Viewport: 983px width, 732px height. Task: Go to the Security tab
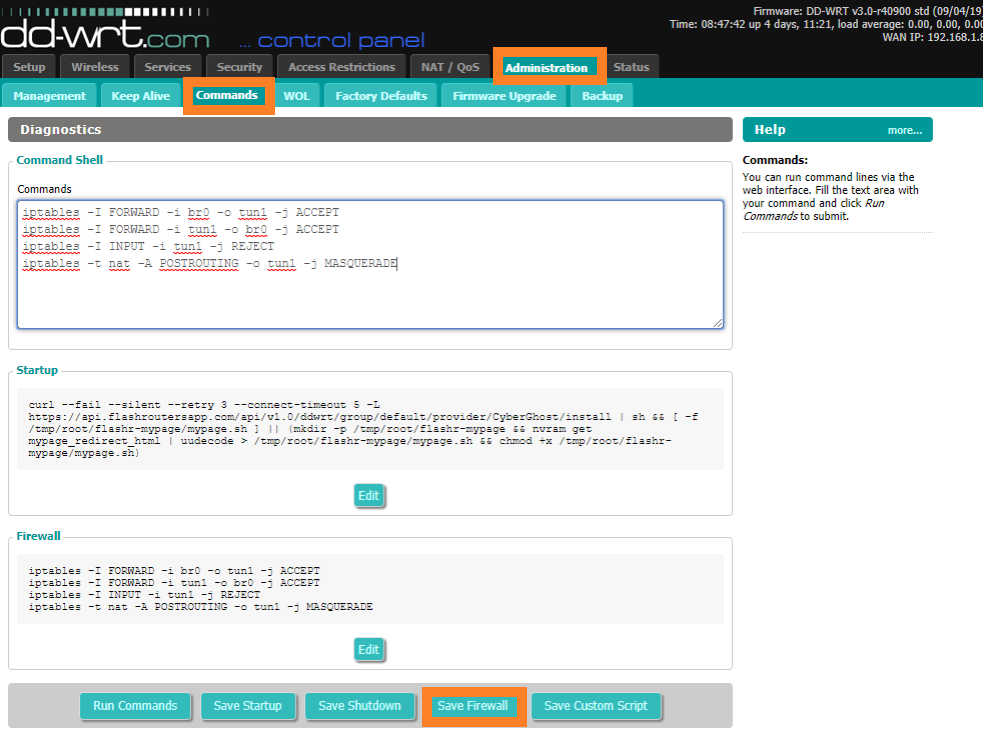[x=239, y=67]
